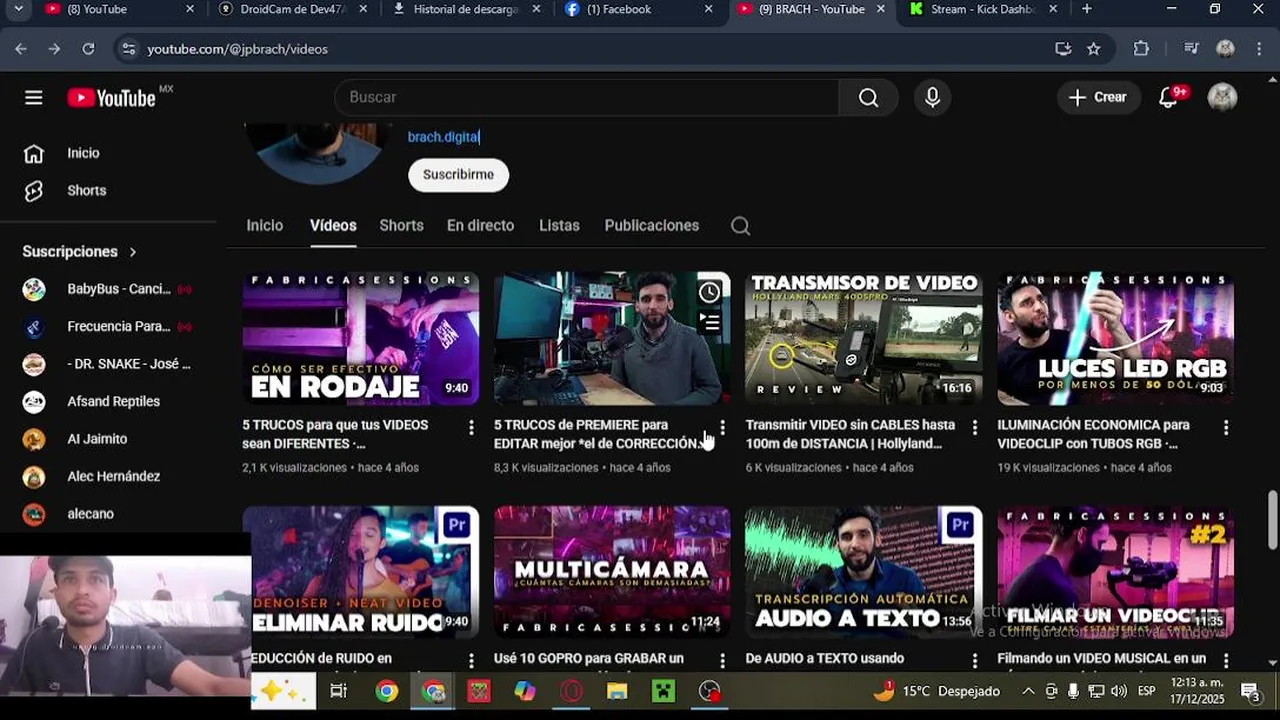
Task: Switch to the Publicaciones tab
Action: click(x=652, y=226)
